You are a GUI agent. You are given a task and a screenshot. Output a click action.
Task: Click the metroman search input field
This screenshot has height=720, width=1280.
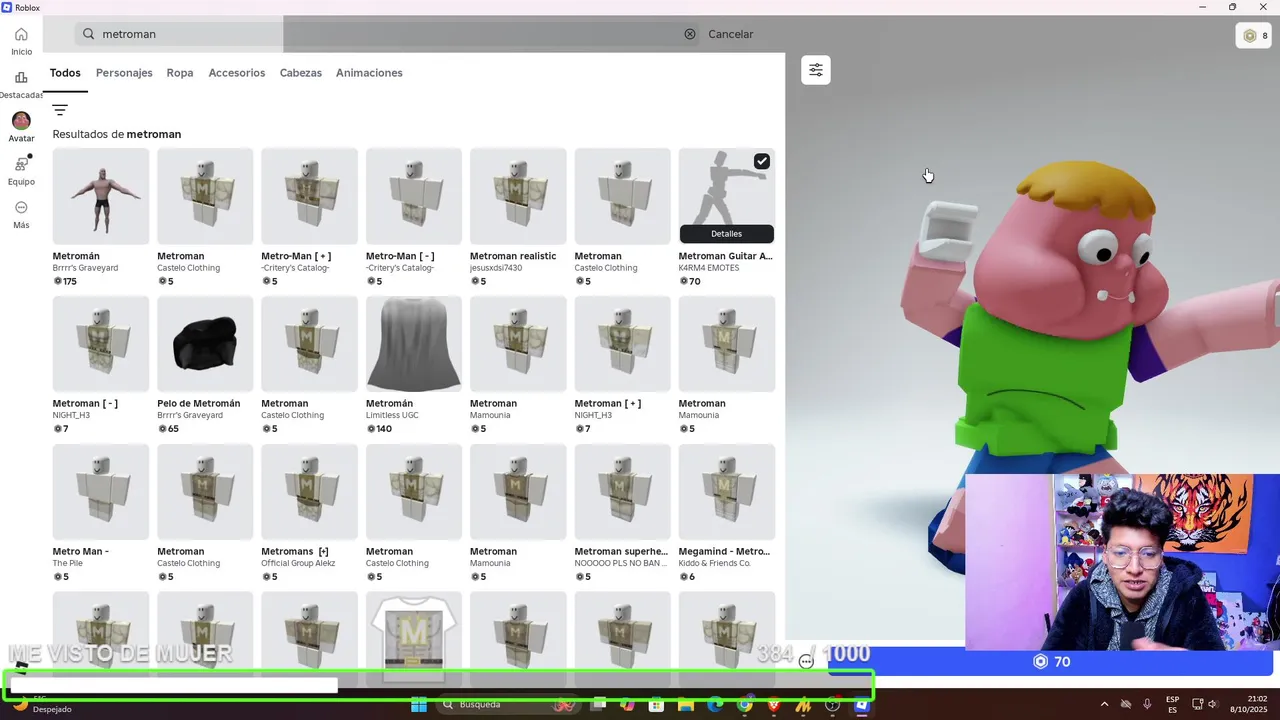(385, 34)
